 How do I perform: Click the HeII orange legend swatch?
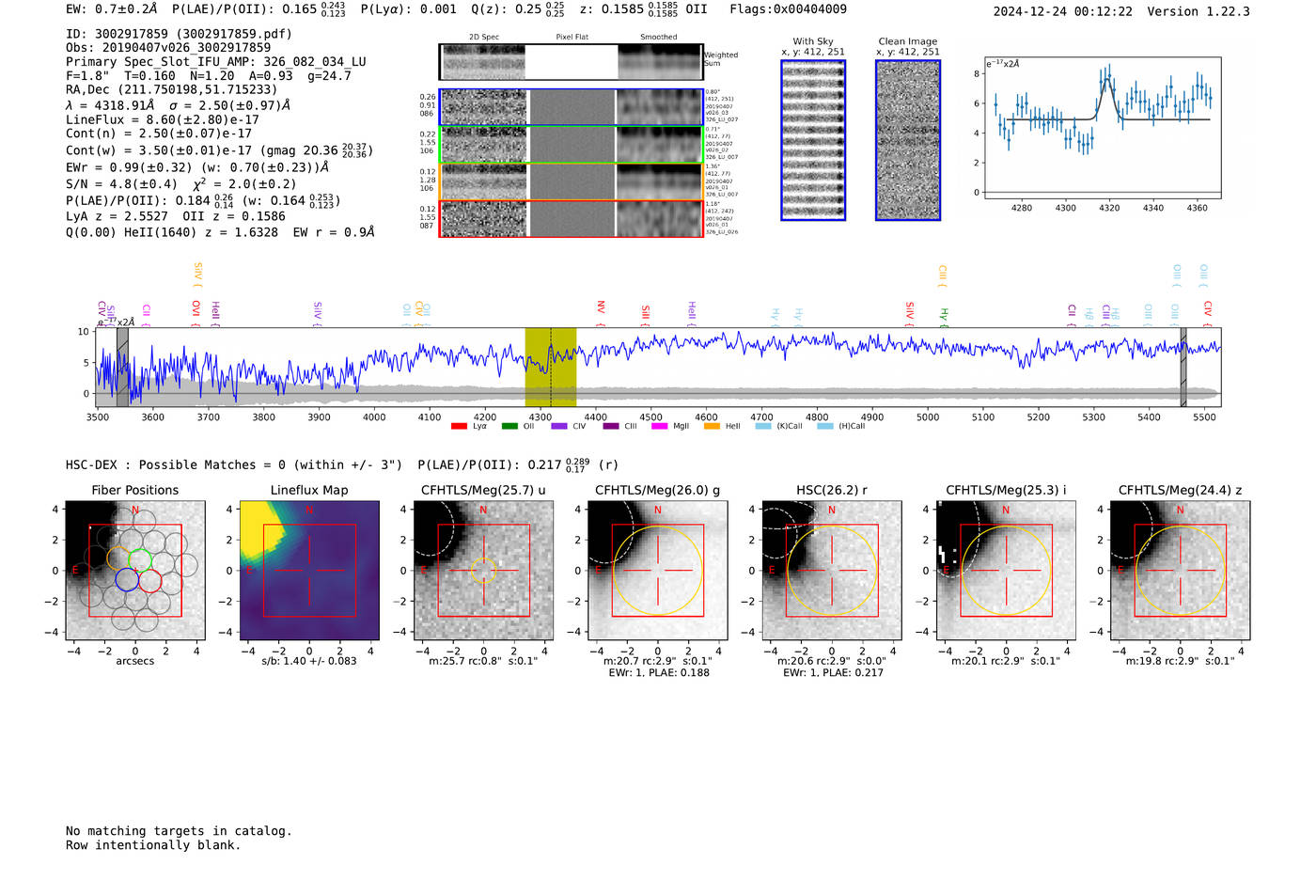tap(712, 427)
